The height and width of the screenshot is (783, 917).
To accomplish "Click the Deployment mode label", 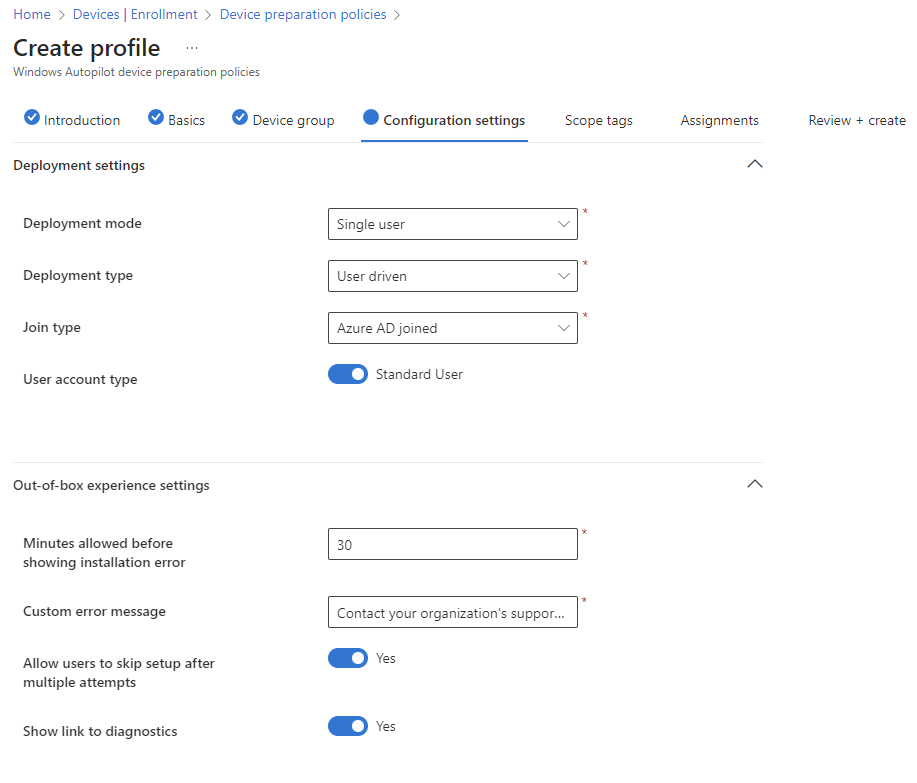I will (x=82, y=223).
